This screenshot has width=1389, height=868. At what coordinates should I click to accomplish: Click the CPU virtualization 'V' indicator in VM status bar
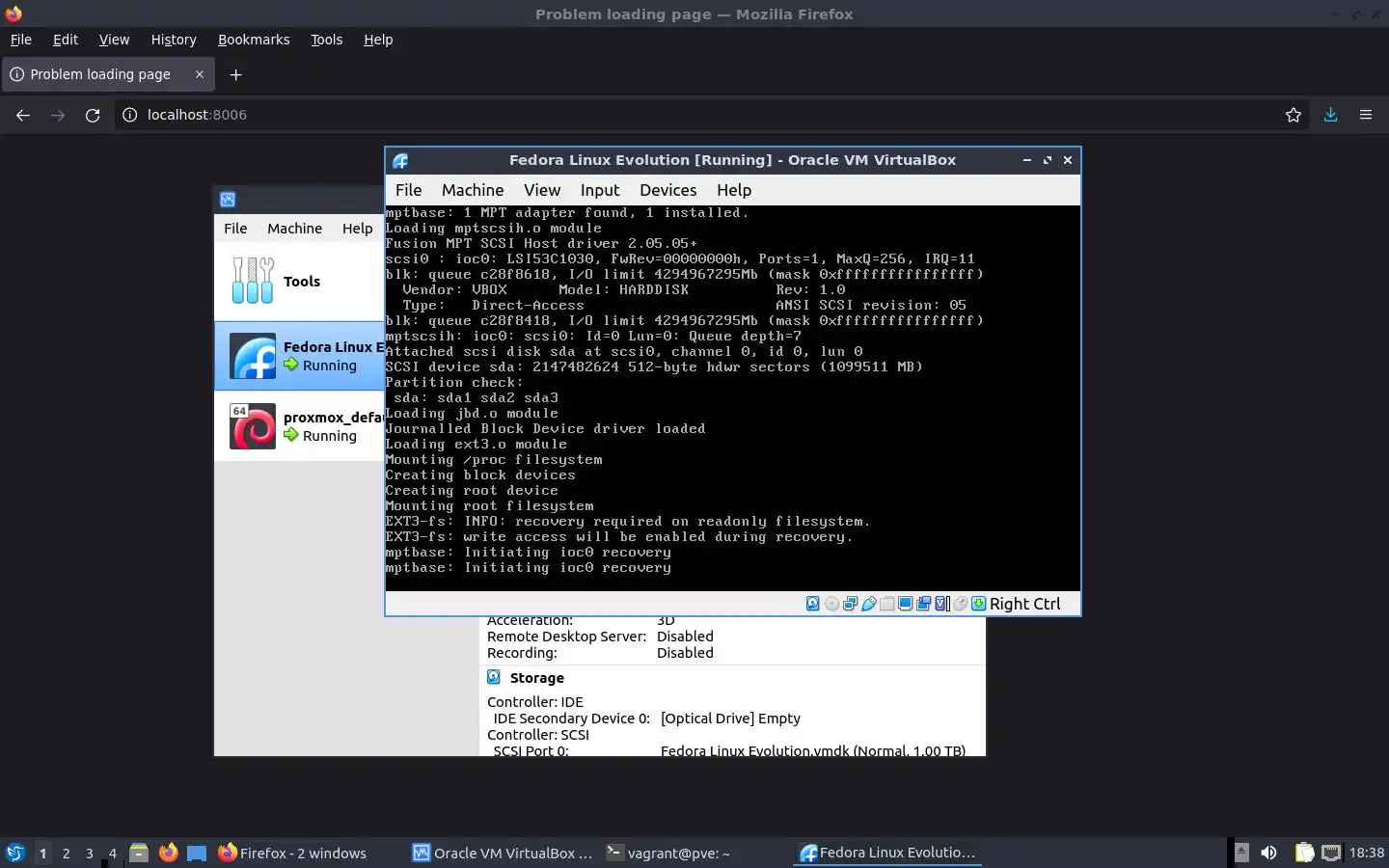(x=941, y=604)
